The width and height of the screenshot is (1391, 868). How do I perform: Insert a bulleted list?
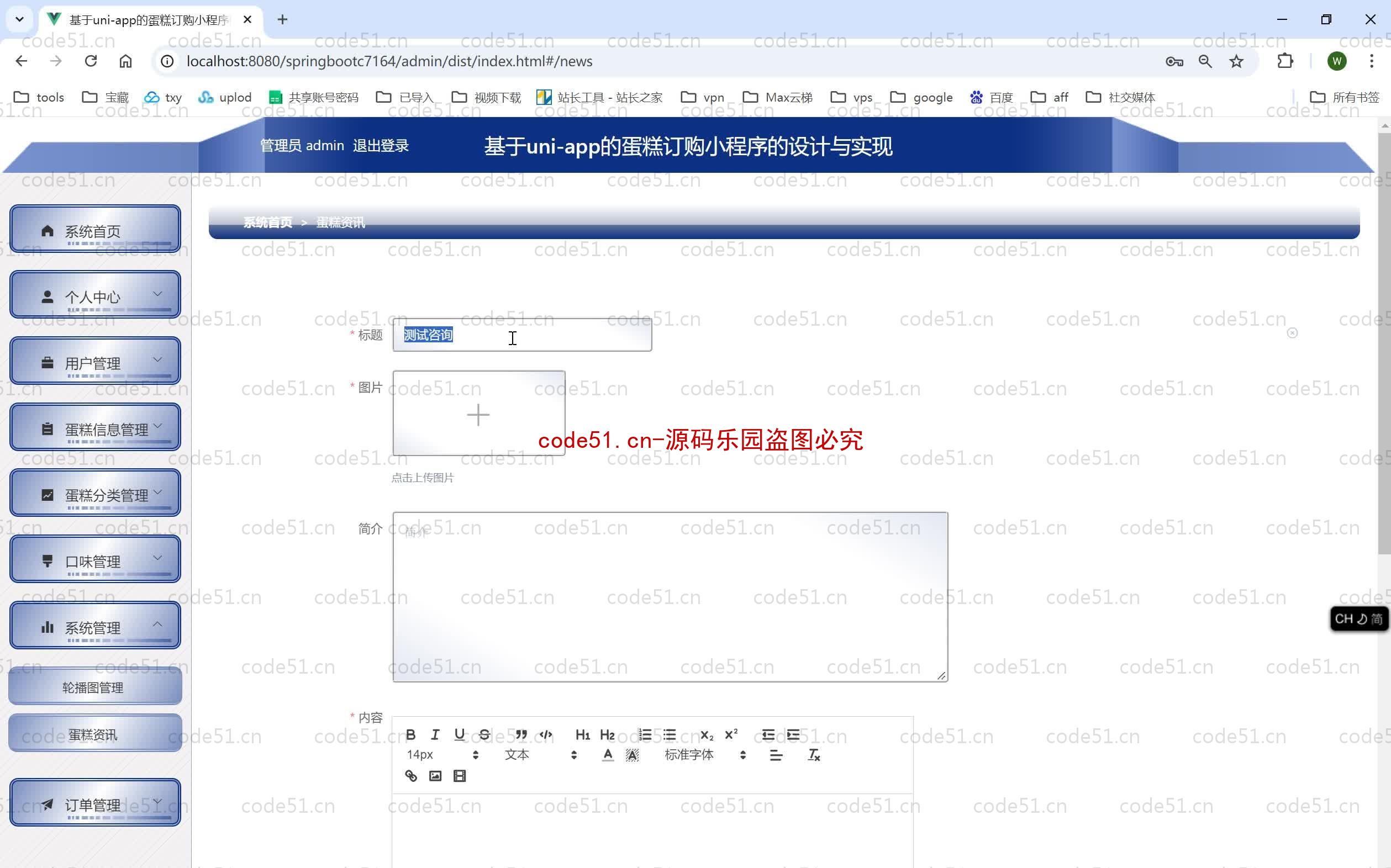(x=669, y=734)
